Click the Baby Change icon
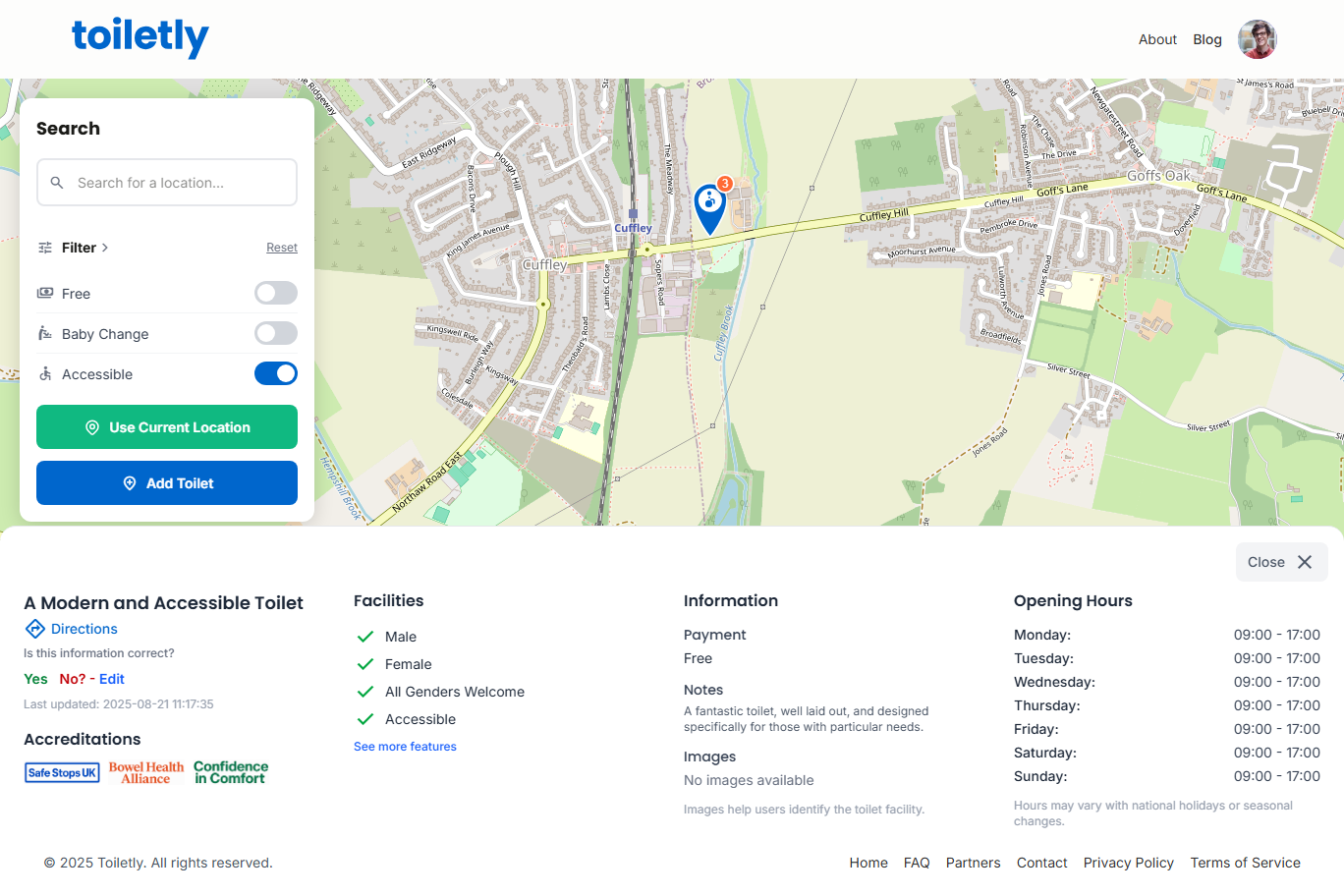 (x=45, y=333)
